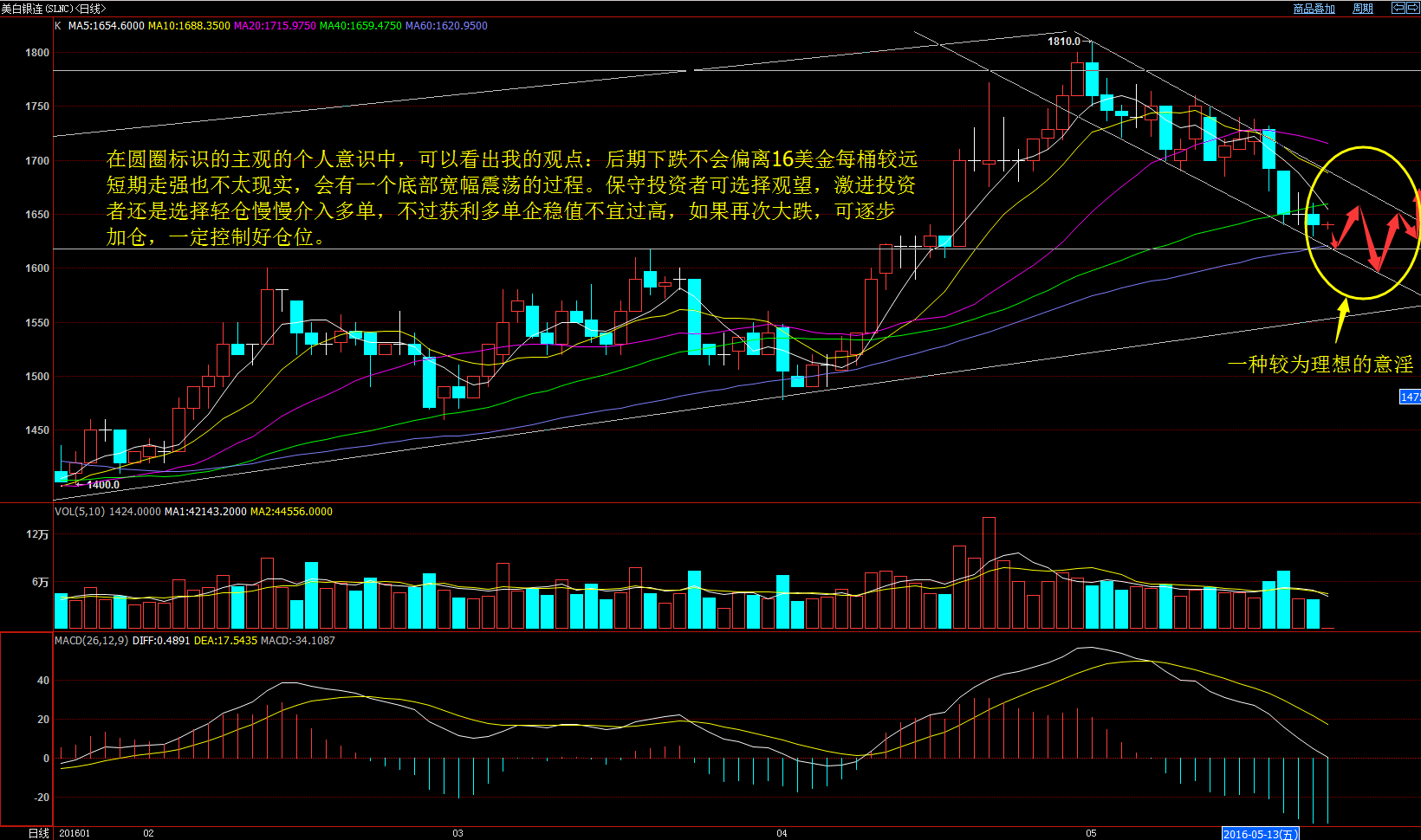Click the 1810.0 high price label

(1063, 42)
